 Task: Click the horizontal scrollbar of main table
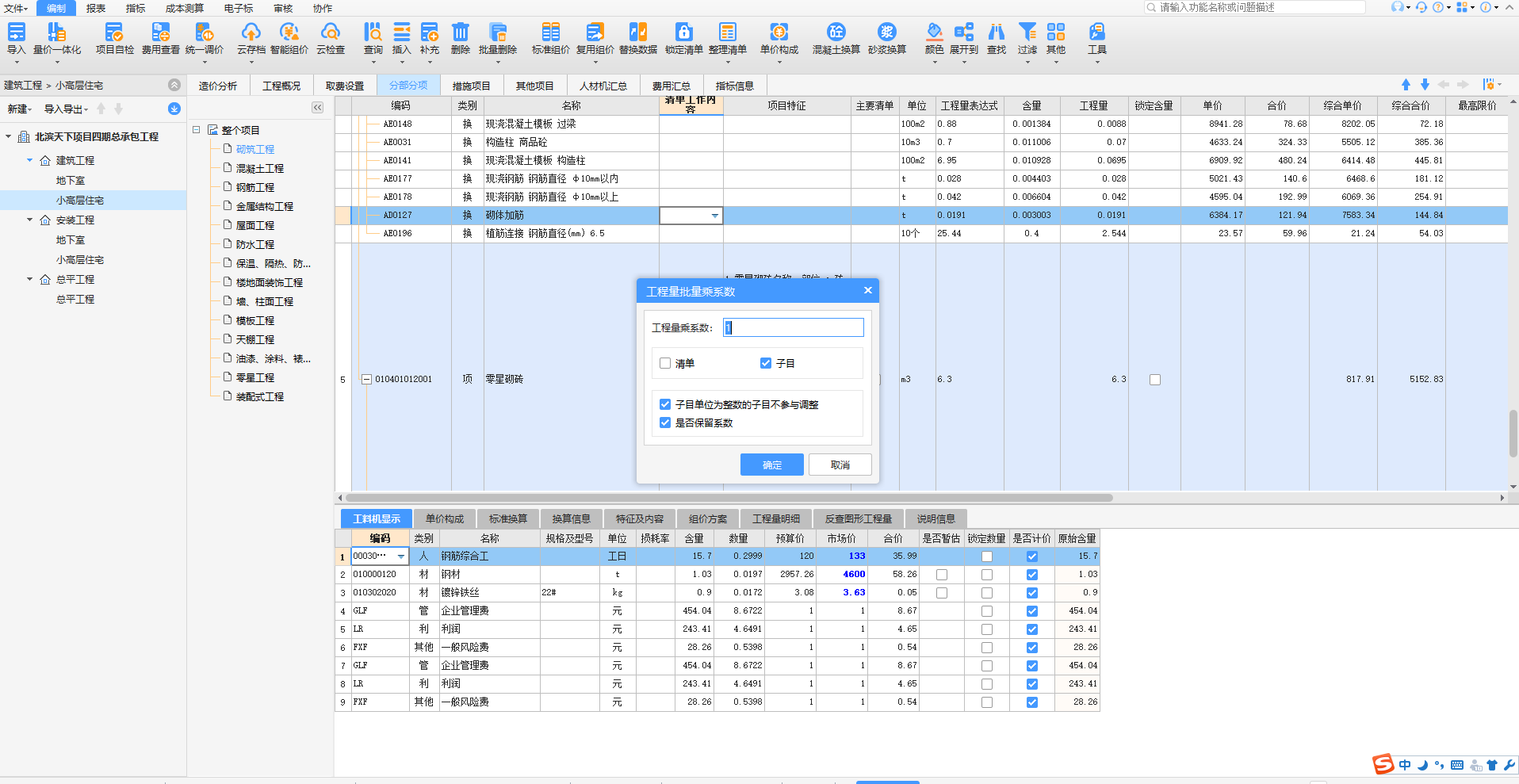pos(729,498)
